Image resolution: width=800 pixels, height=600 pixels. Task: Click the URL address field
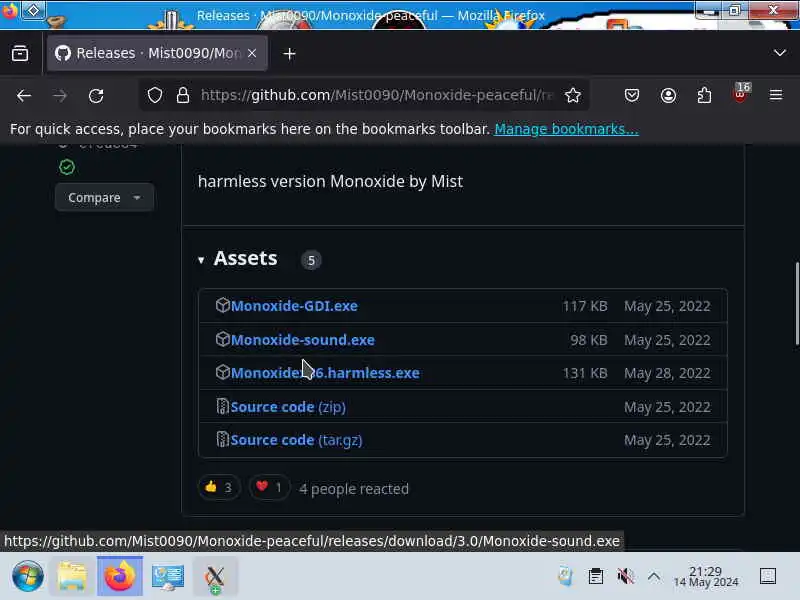pyautogui.click(x=377, y=95)
